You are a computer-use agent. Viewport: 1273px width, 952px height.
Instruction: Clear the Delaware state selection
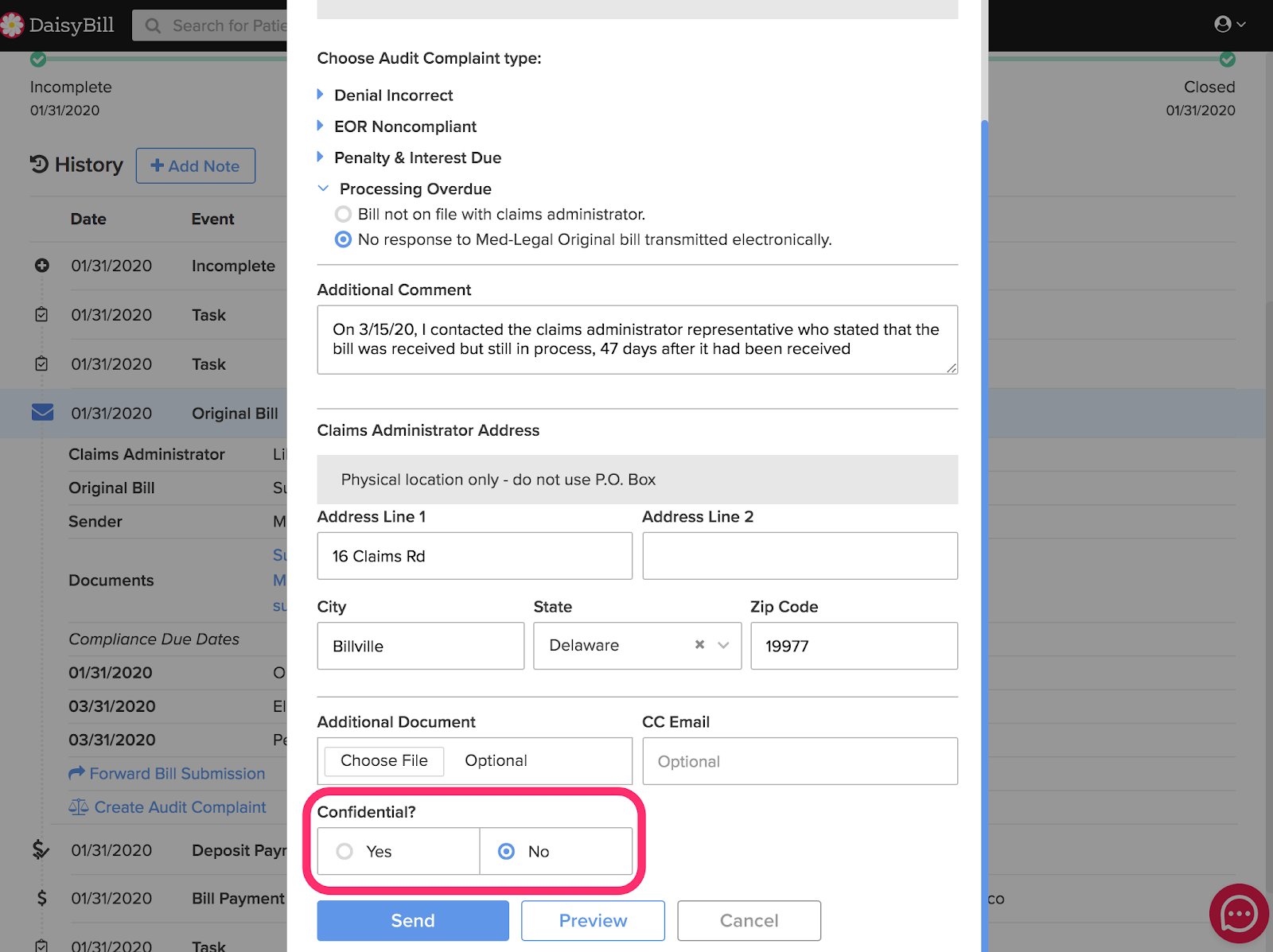click(699, 645)
